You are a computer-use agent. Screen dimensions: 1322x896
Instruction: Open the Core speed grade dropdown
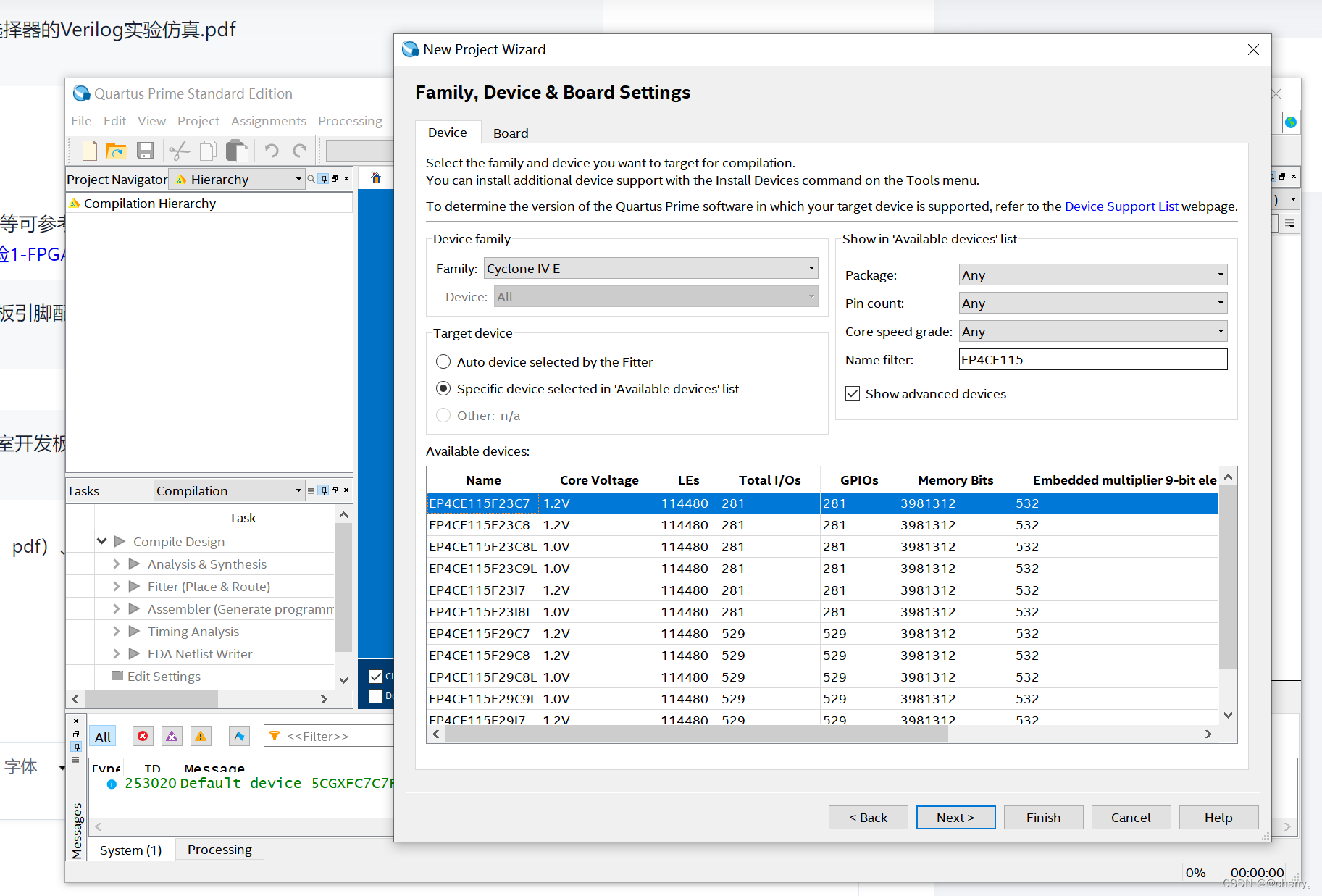tap(1092, 331)
